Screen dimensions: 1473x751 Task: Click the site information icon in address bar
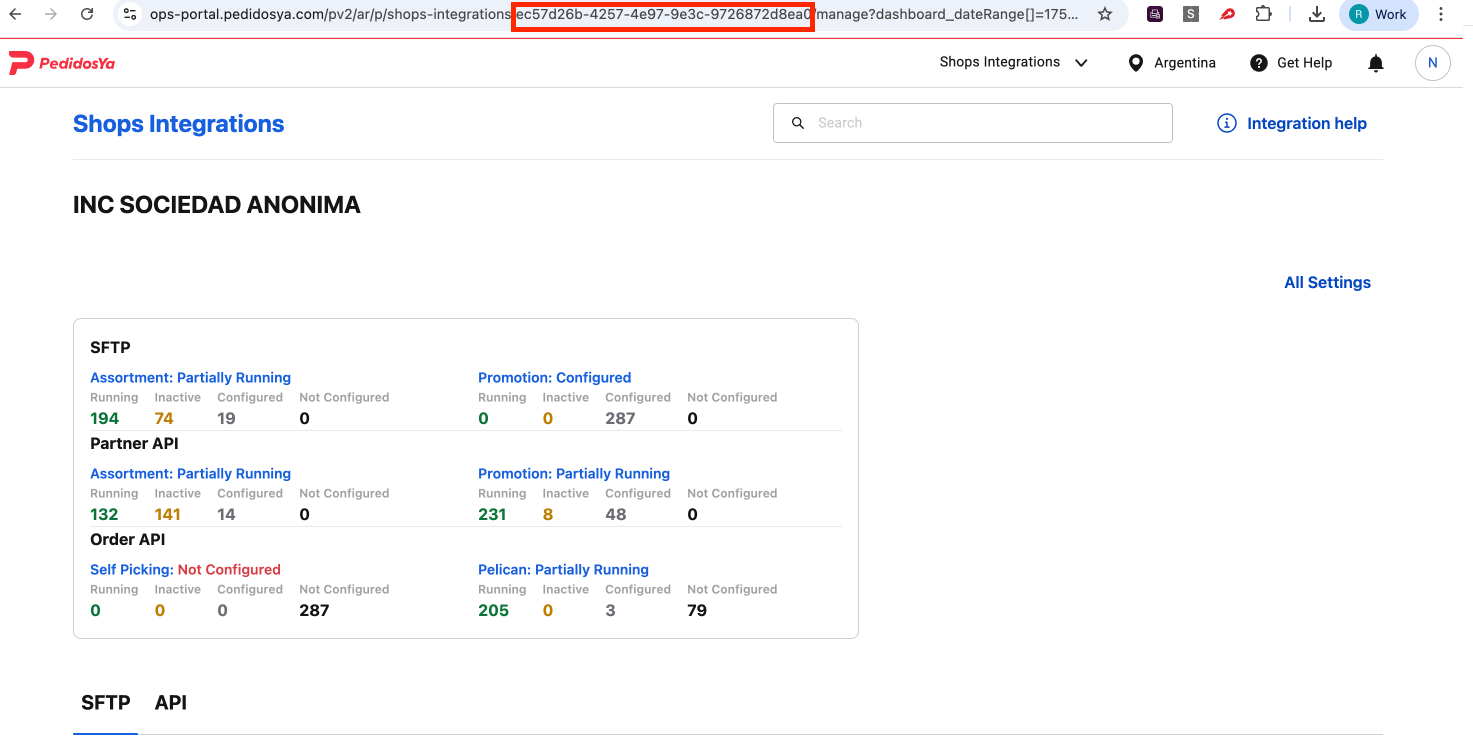pyautogui.click(x=130, y=14)
